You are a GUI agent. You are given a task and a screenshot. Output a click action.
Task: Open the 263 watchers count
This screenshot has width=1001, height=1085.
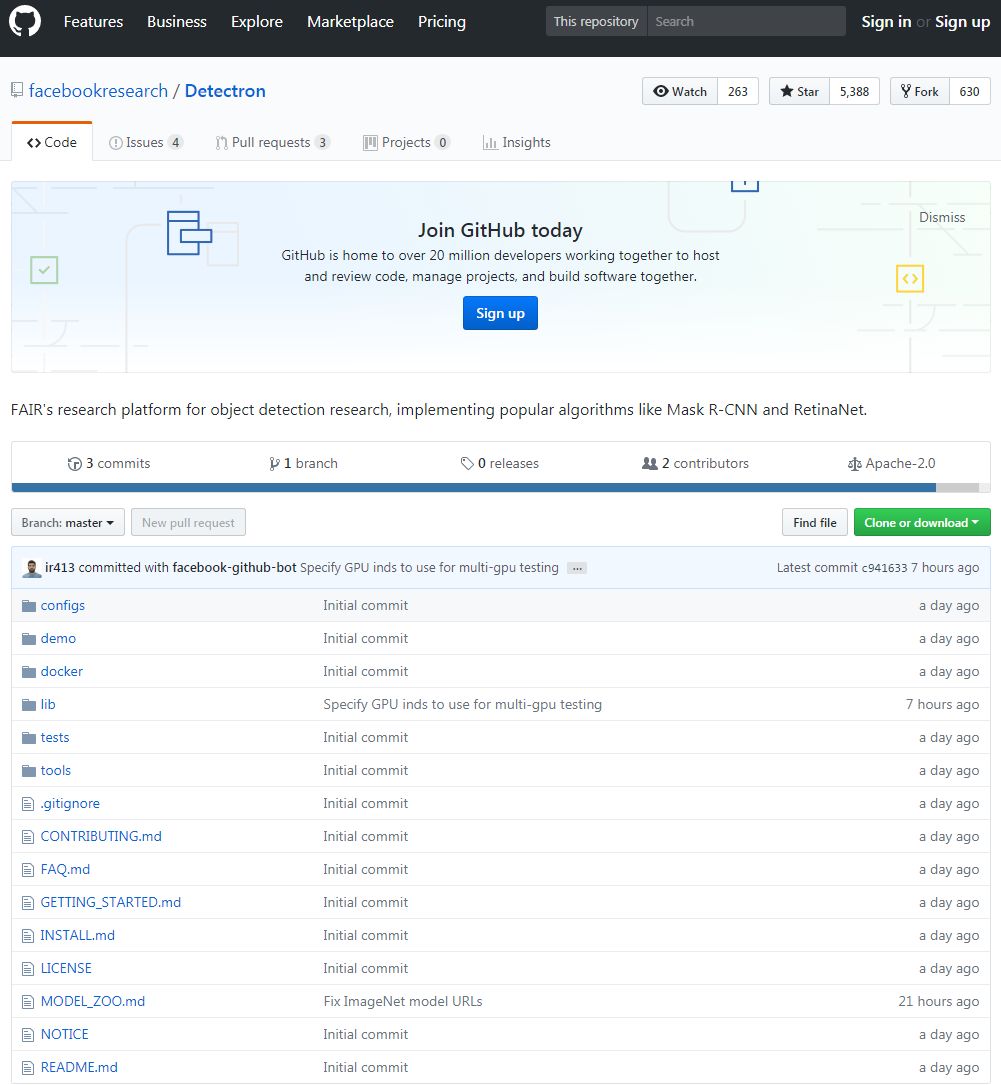737,91
